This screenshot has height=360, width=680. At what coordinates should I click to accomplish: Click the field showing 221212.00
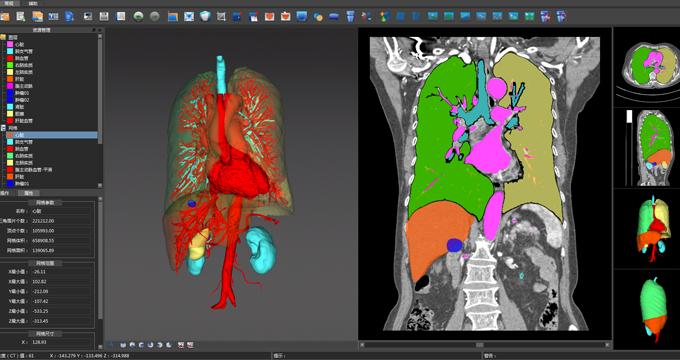[61, 221]
